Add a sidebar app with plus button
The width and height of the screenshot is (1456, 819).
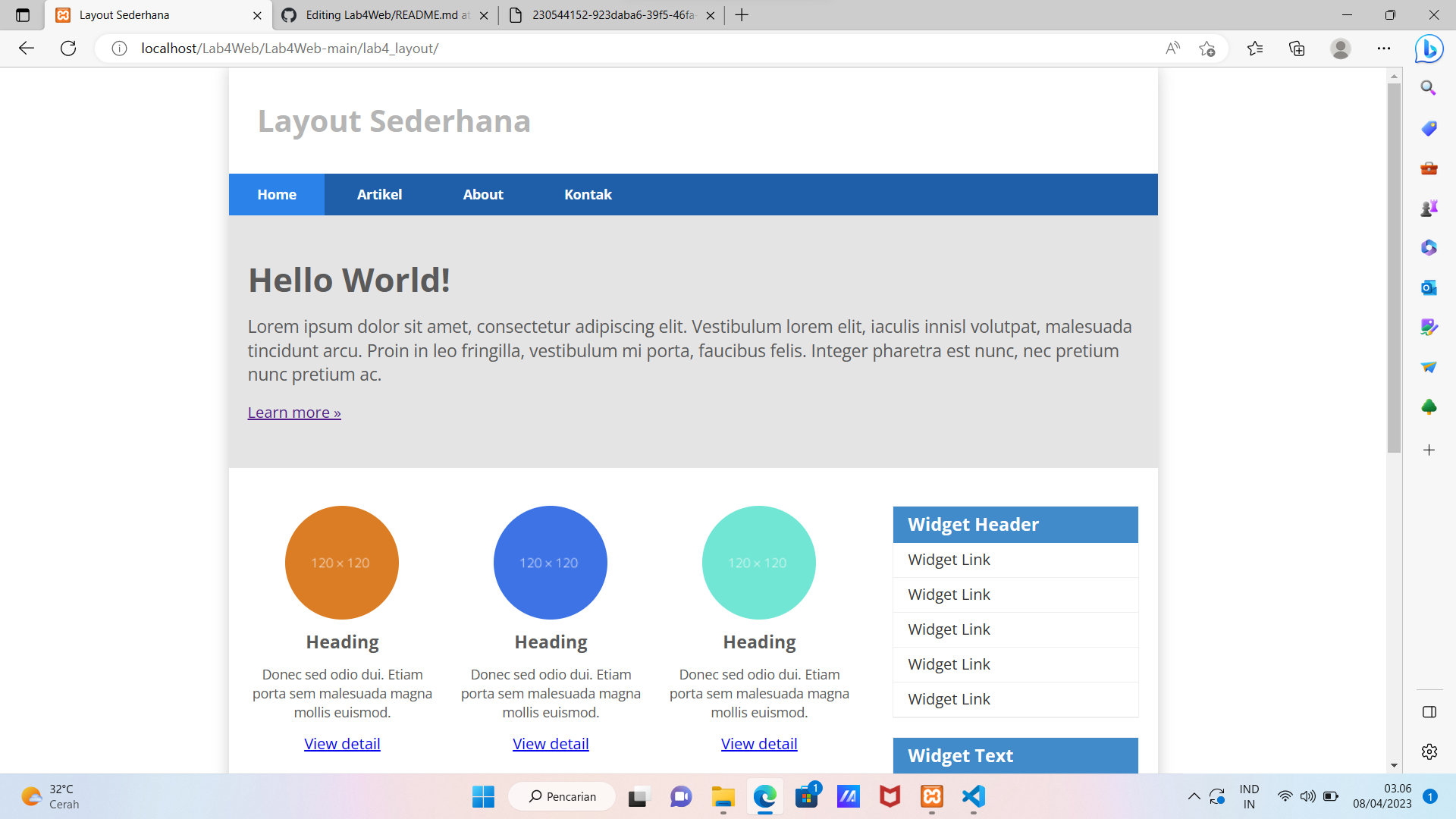1429,450
